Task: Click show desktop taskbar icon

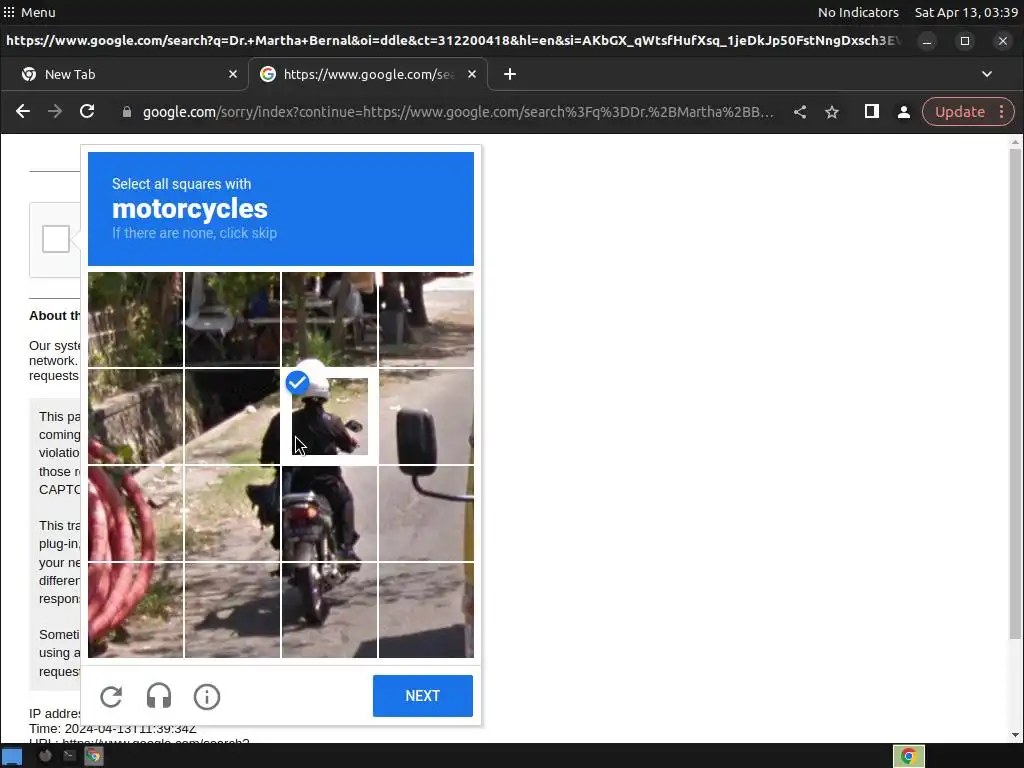Action: click(x=12, y=756)
